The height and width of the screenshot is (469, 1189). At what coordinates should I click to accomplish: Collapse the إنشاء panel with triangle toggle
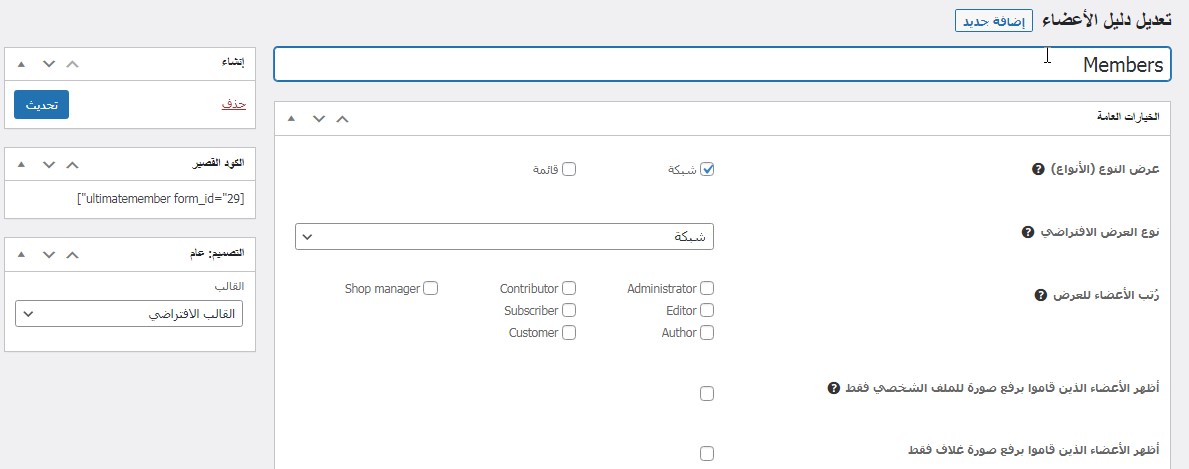click(x=22, y=63)
